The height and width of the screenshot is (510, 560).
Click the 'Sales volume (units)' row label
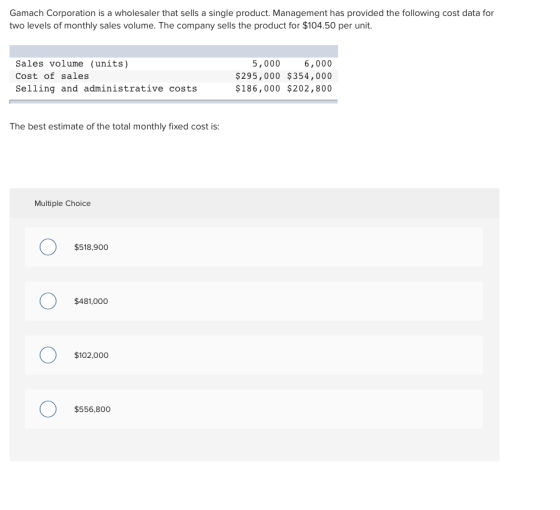tap(72, 64)
